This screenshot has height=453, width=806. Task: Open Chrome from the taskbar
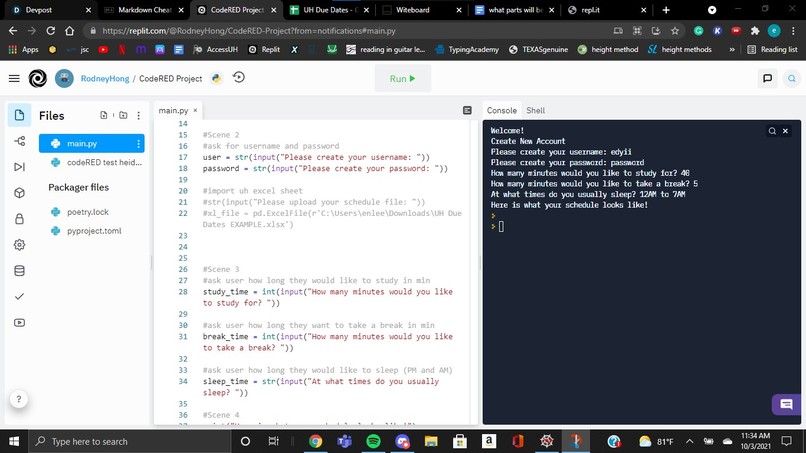(x=316, y=441)
